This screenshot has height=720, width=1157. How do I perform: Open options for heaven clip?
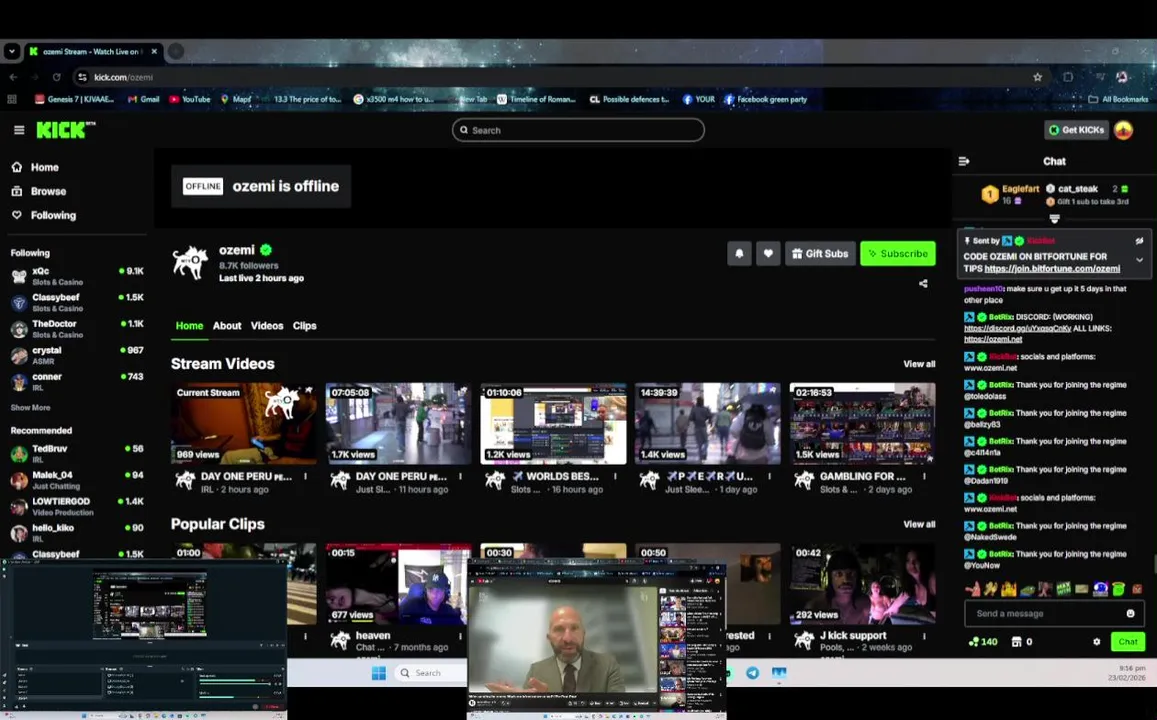pyautogui.click(x=460, y=636)
